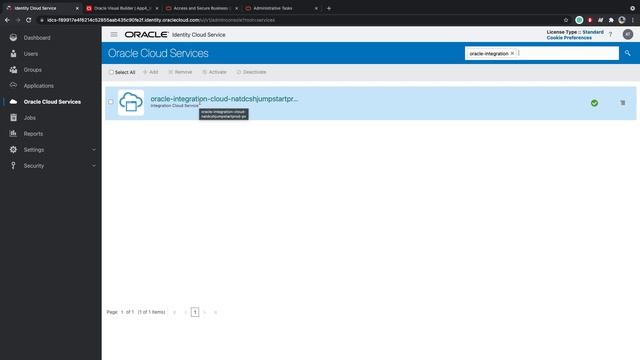
Task: Go to previous page arrow
Action: pyautogui.click(x=185, y=312)
